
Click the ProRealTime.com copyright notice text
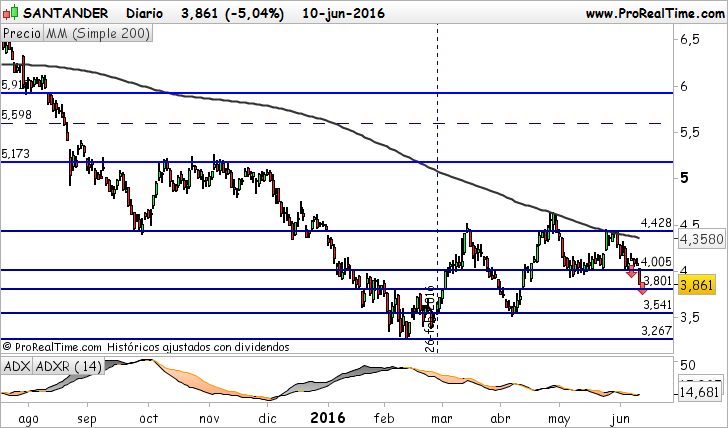point(146,347)
